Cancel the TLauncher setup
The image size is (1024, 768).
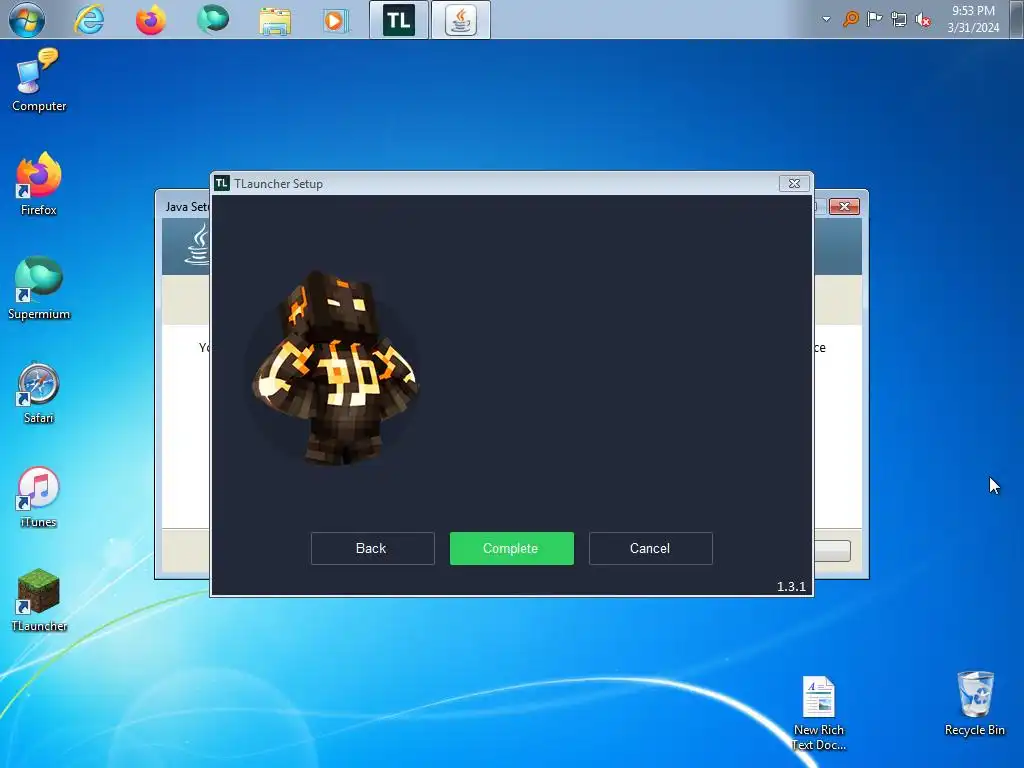650,549
